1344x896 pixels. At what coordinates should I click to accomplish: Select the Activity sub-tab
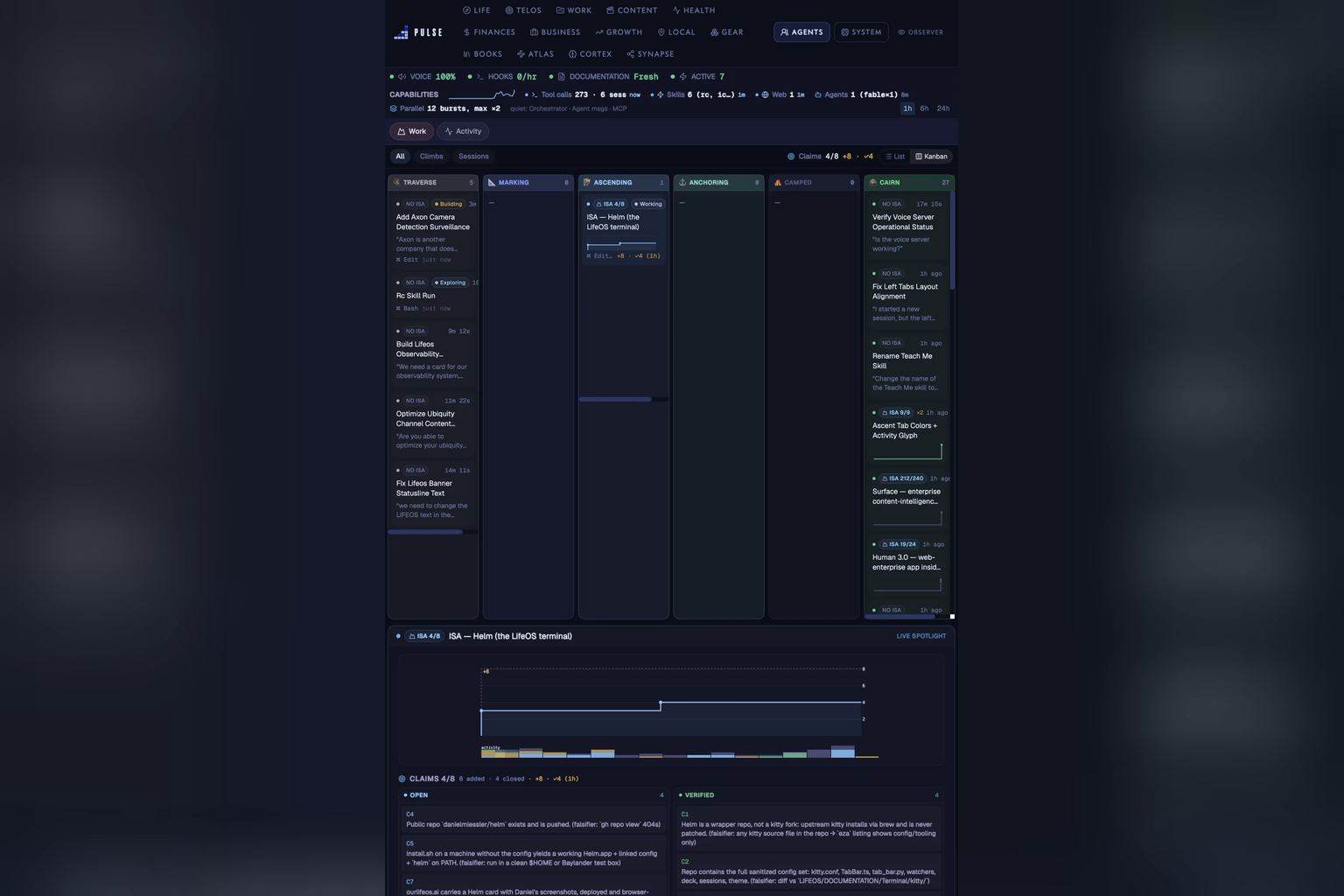(463, 131)
